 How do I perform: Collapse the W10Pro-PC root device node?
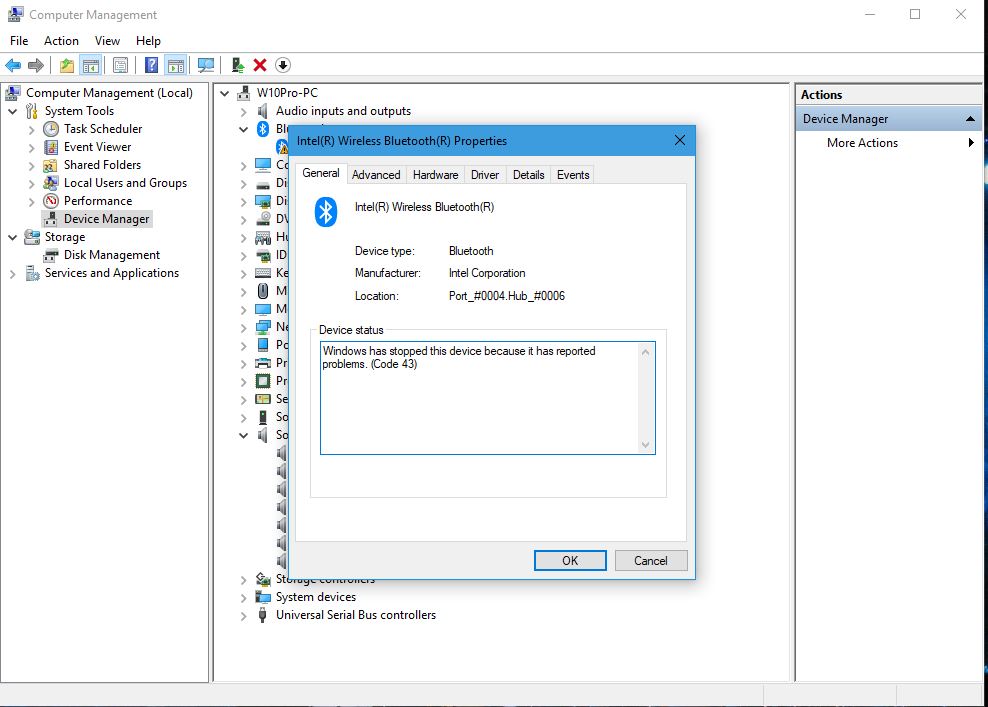(x=224, y=93)
